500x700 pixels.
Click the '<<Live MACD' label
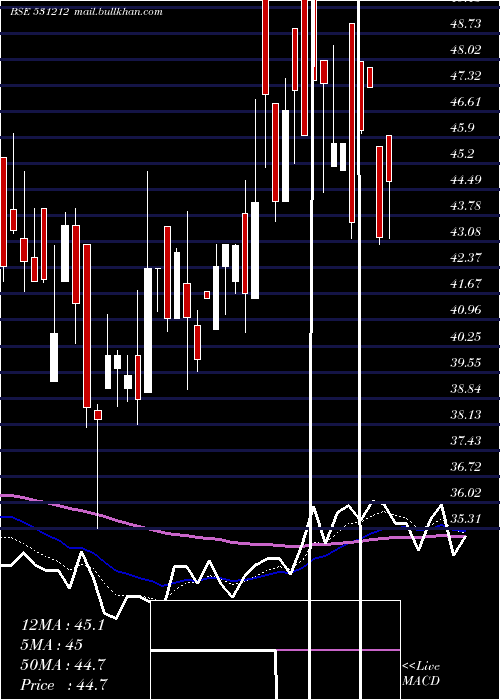coord(421,674)
